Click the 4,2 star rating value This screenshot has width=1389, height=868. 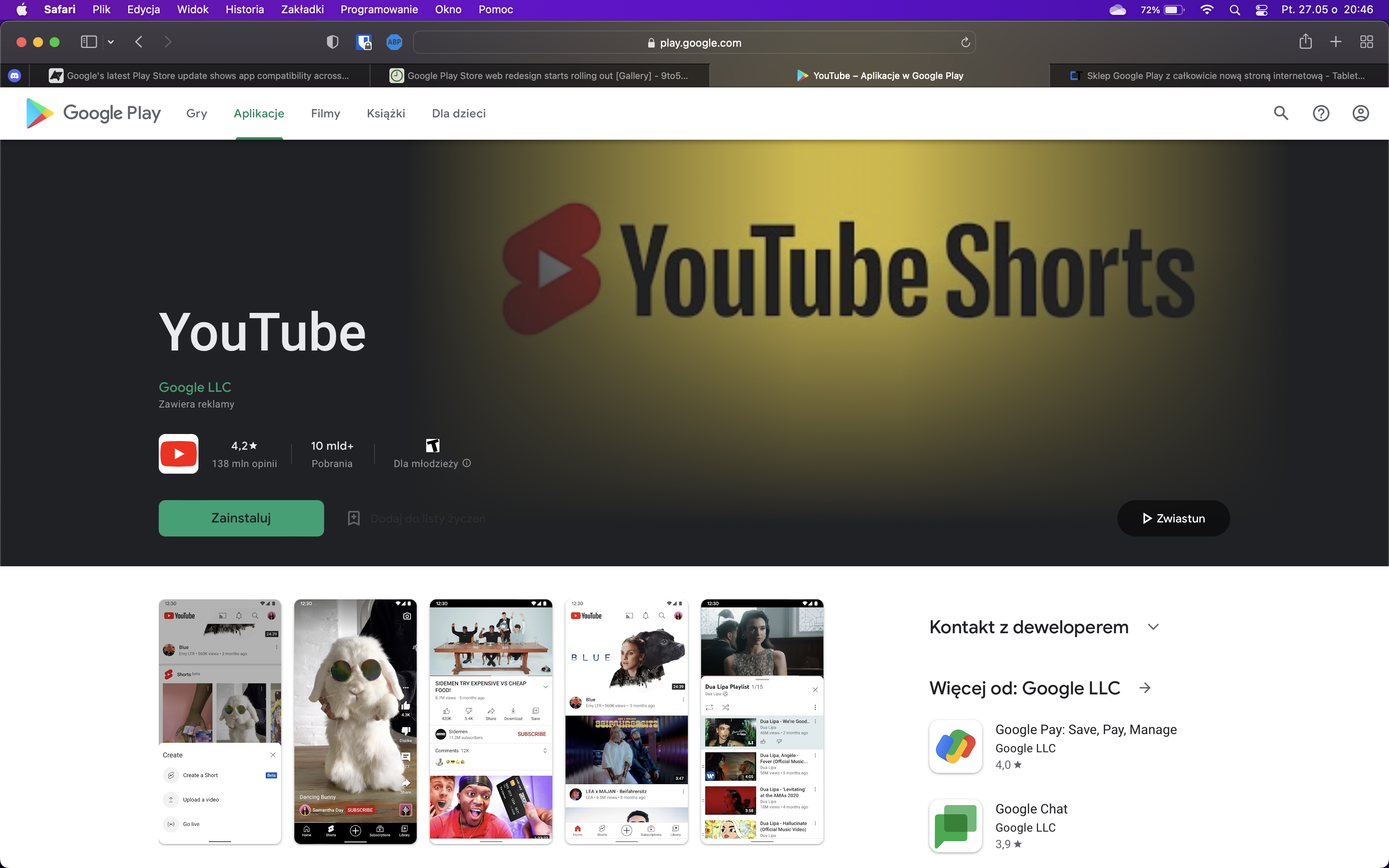pyautogui.click(x=244, y=446)
